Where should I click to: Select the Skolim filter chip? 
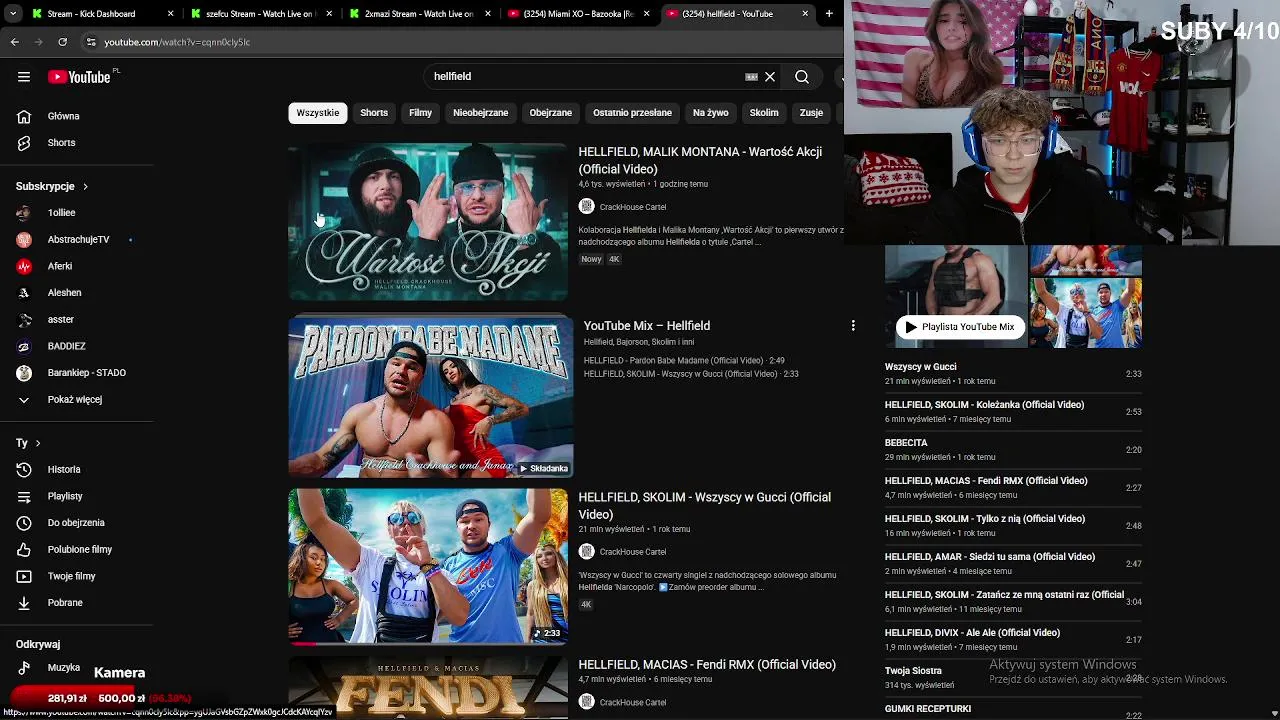coord(764,113)
